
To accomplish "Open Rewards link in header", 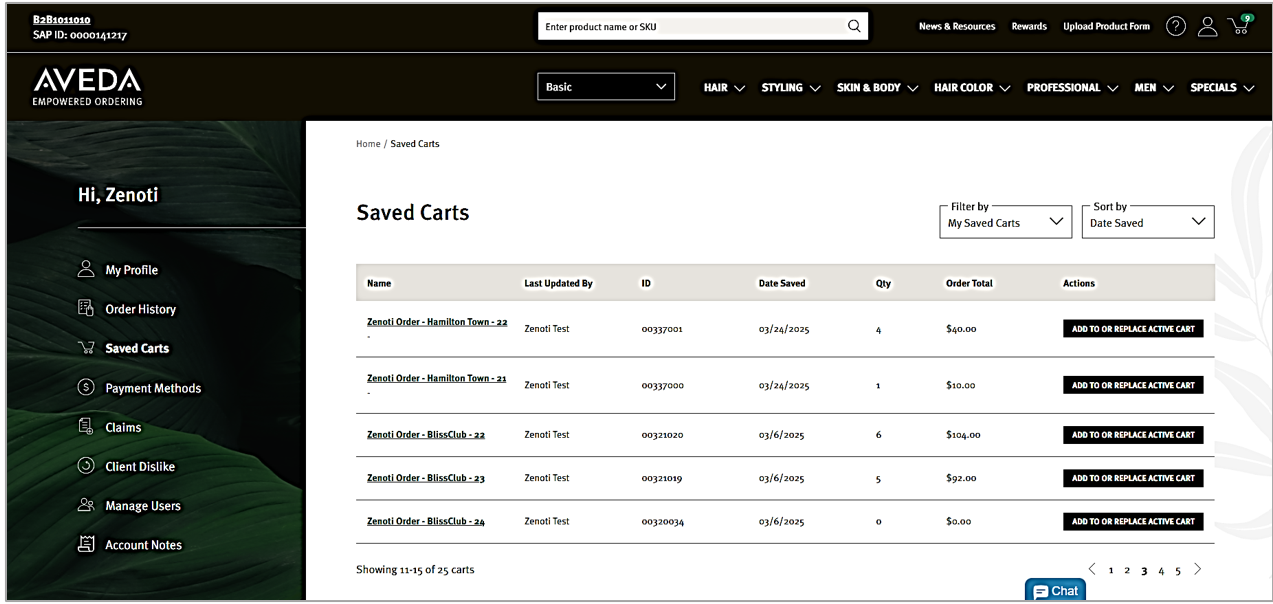I will tap(1029, 27).
